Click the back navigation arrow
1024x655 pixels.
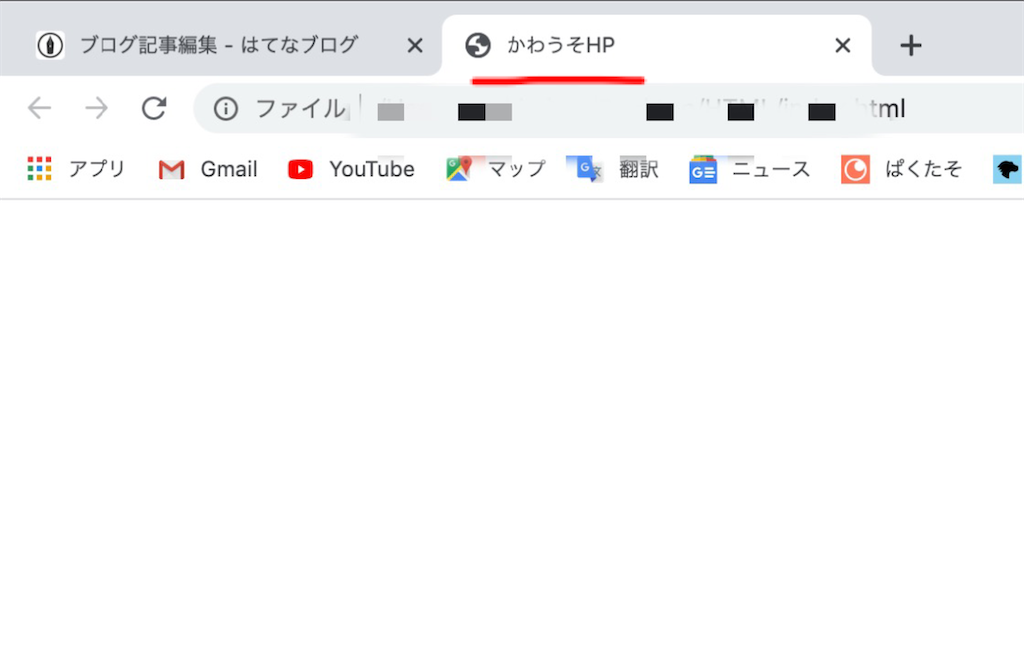pyautogui.click(x=40, y=108)
